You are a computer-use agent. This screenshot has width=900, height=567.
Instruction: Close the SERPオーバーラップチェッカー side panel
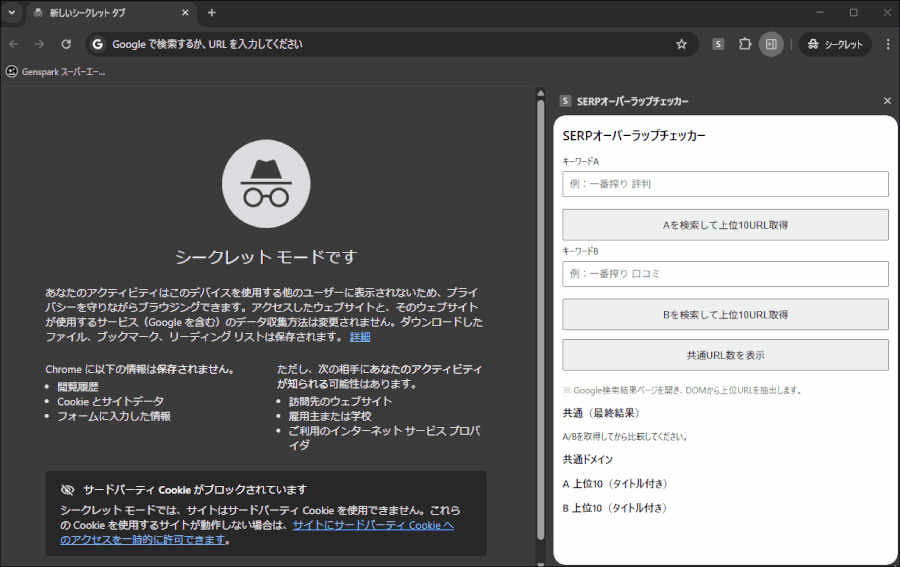(x=887, y=101)
